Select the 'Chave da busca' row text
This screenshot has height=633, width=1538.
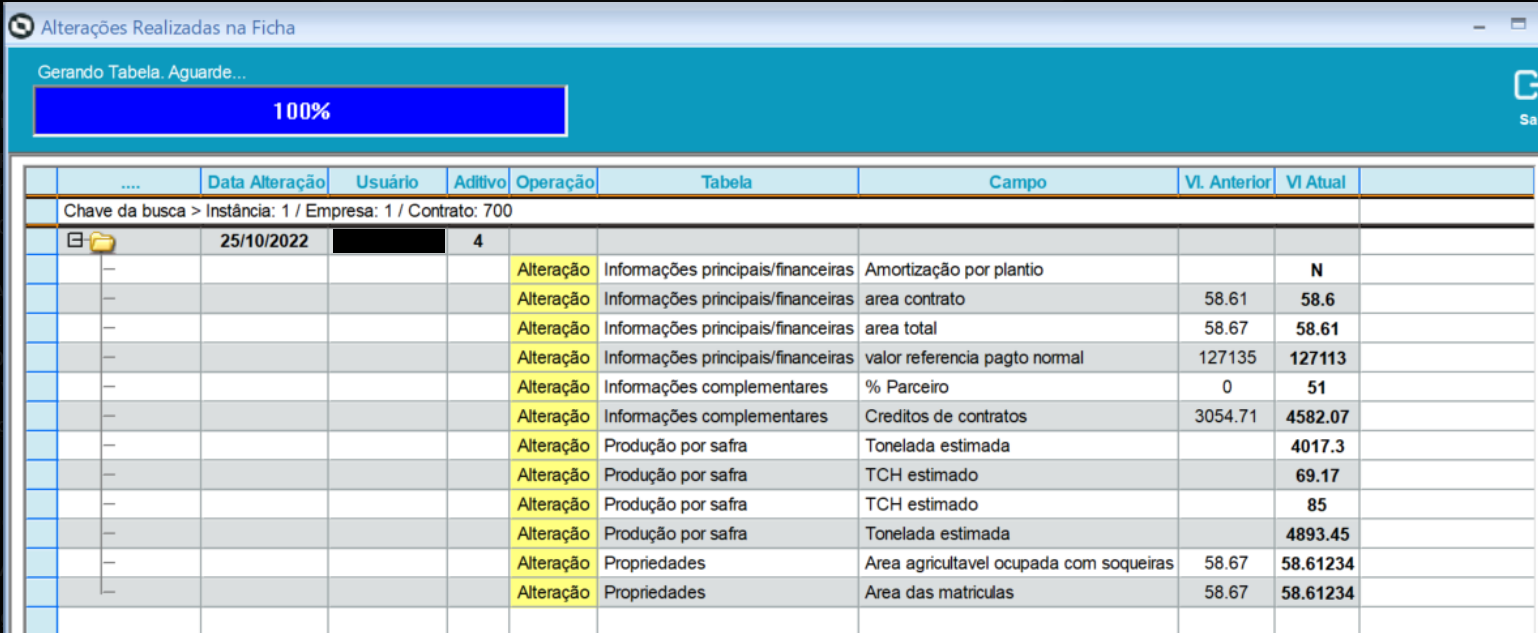288,211
